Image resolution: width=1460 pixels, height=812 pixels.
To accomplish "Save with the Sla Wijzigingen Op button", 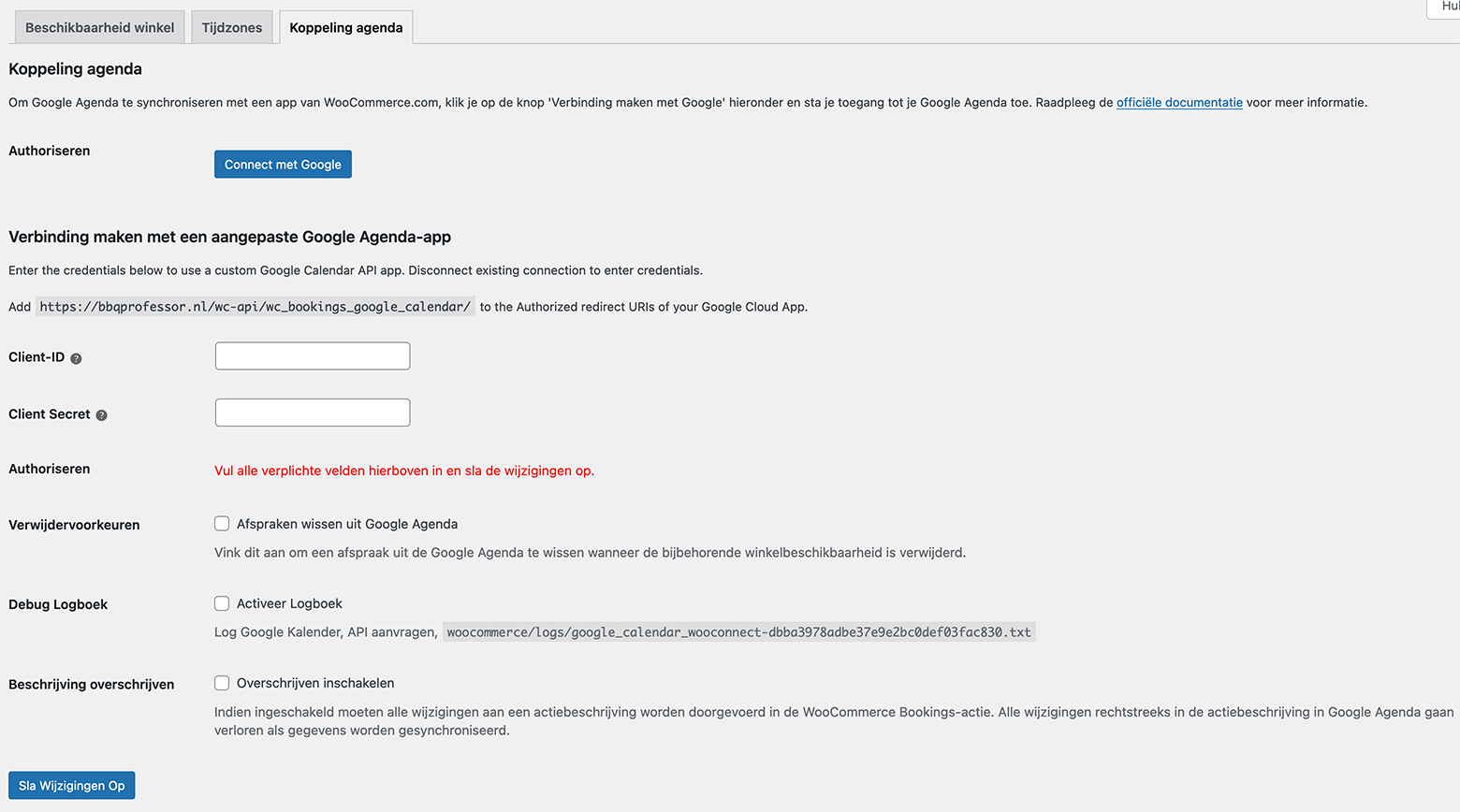I will tap(72, 786).
